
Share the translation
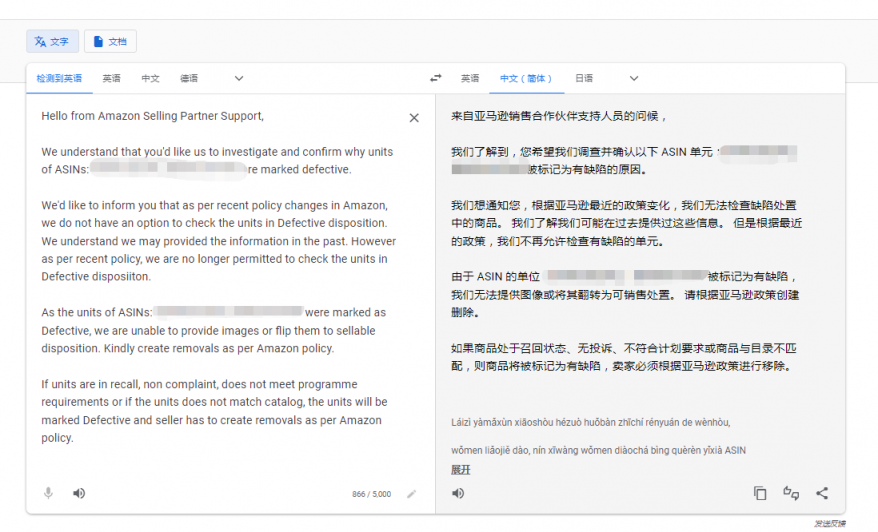pyautogui.click(x=822, y=493)
